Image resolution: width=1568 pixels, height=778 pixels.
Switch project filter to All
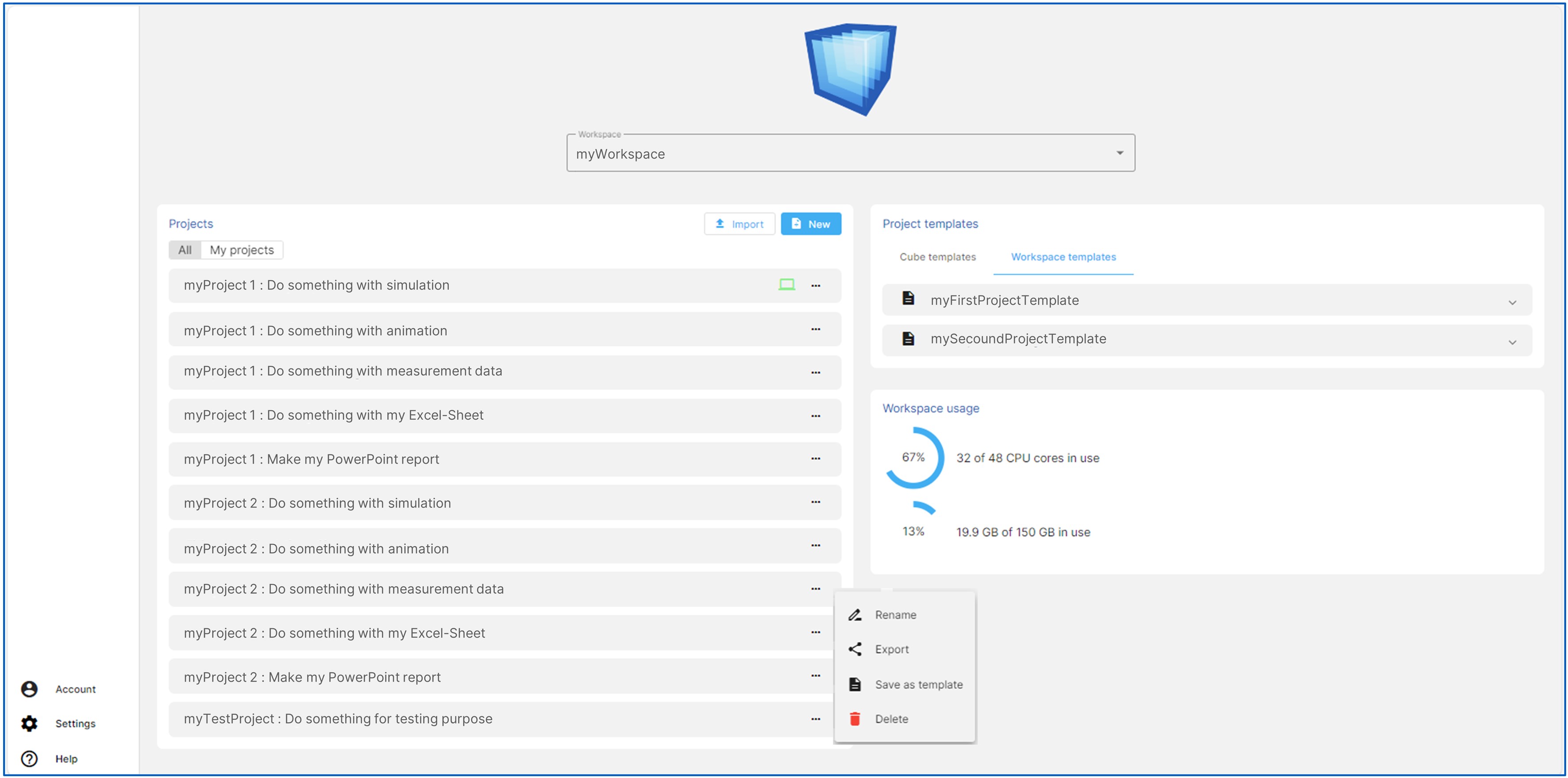[x=185, y=250]
